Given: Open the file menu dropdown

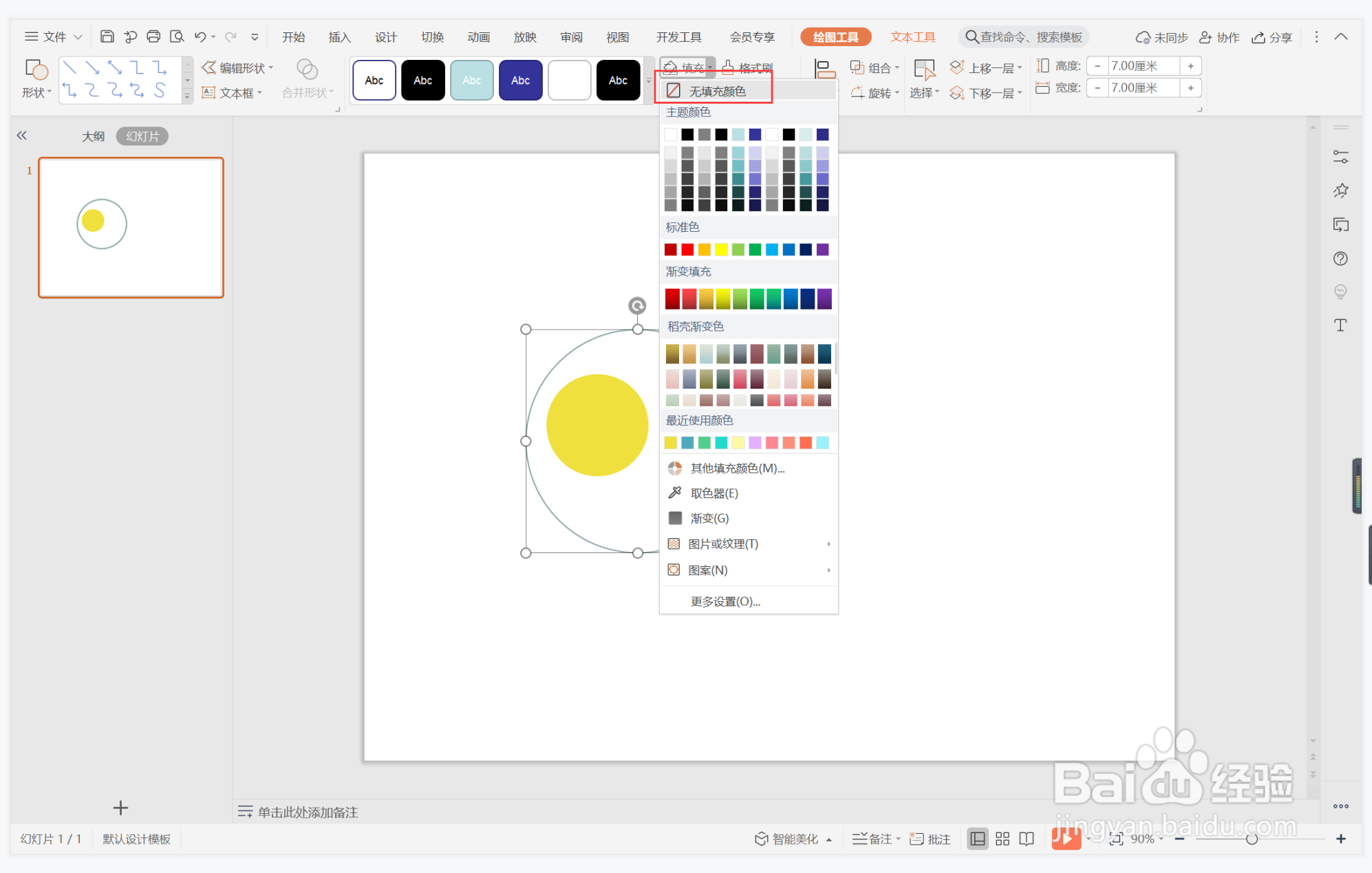Looking at the screenshot, I should 54,36.
